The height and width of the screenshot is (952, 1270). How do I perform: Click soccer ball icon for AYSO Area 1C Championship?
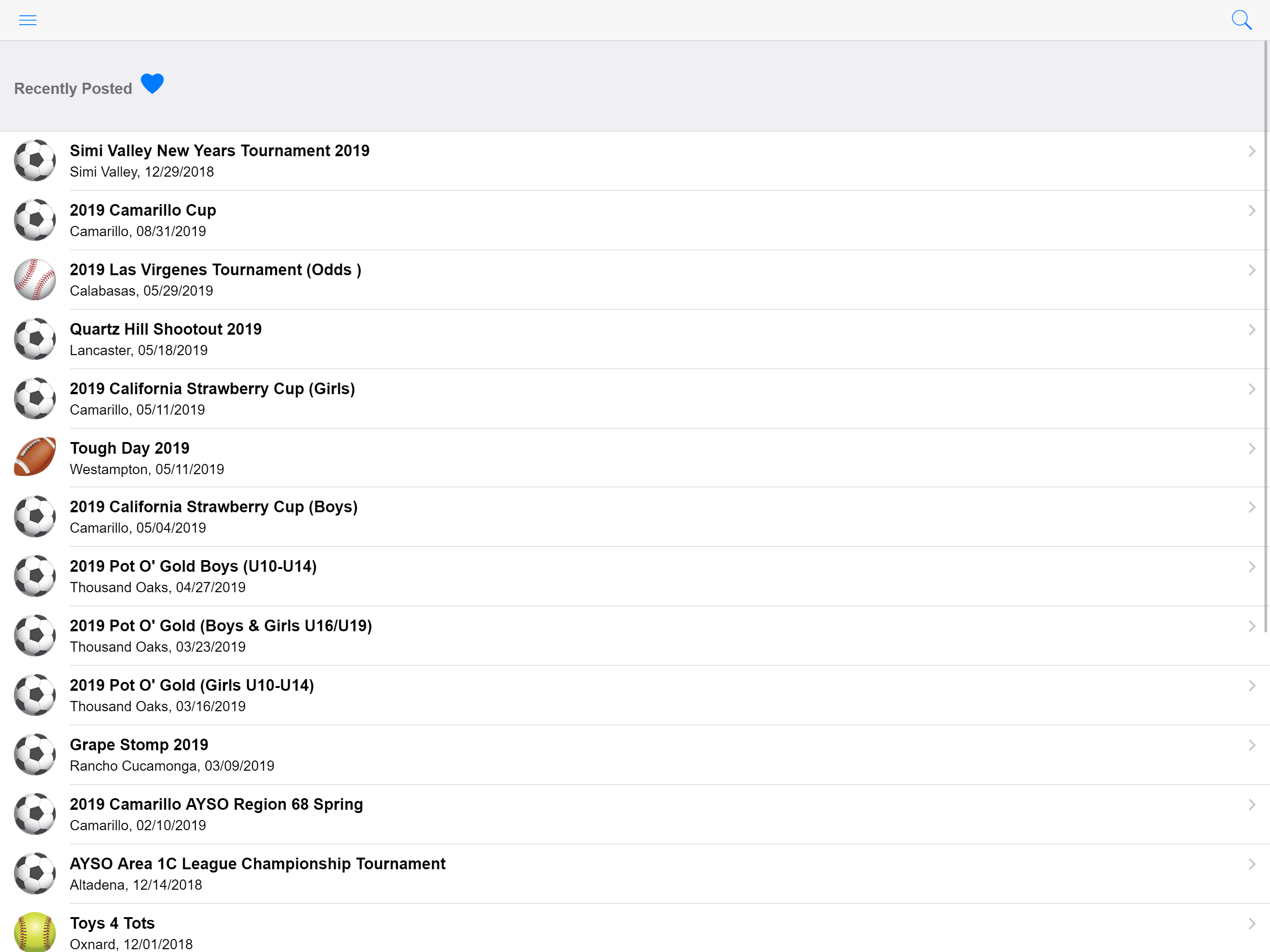coord(34,873)
